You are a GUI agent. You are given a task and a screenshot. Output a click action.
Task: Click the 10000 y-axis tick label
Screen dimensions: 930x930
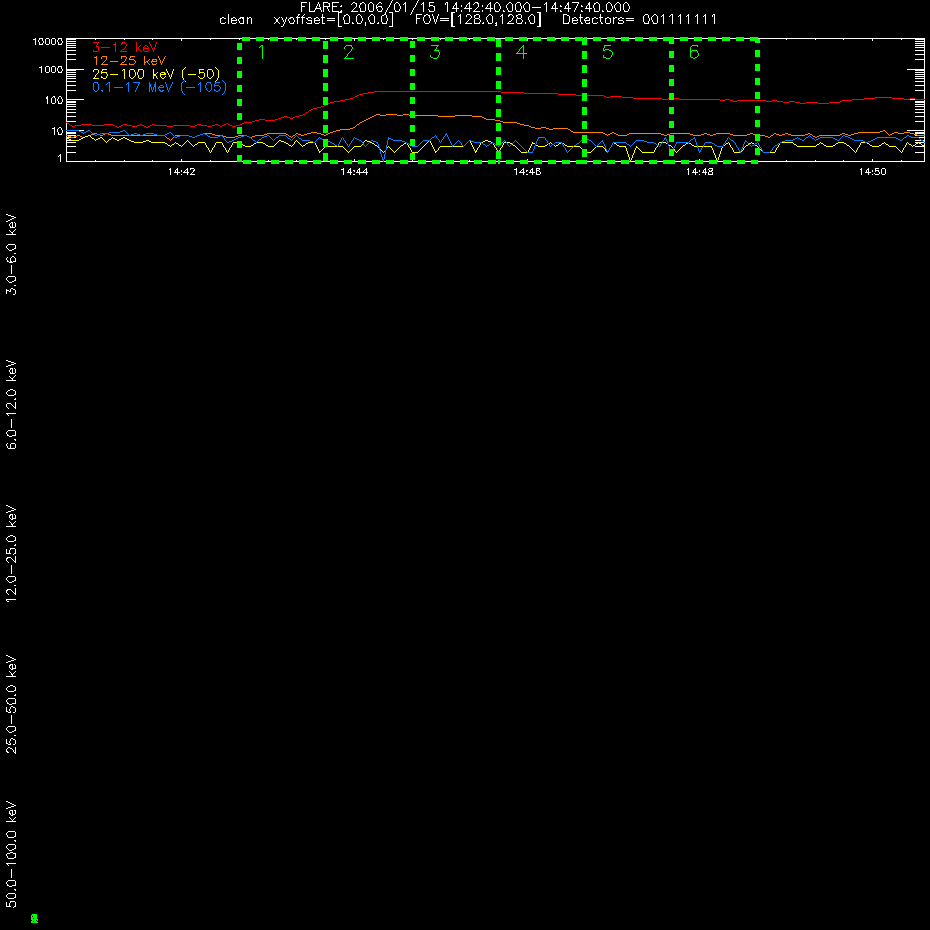[47, 42]
